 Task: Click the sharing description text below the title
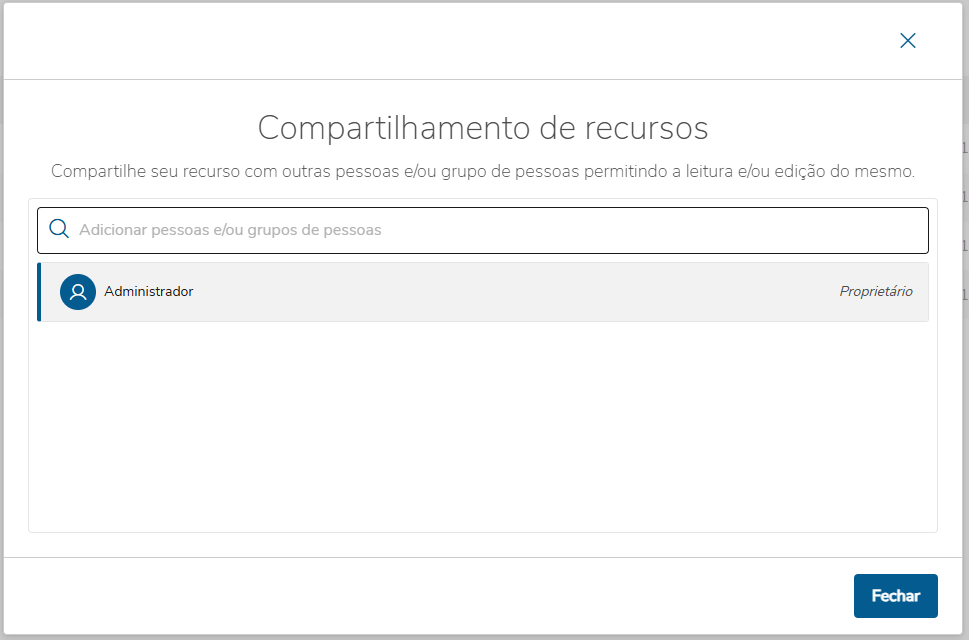pyautogui.click(x=483, y=171)
